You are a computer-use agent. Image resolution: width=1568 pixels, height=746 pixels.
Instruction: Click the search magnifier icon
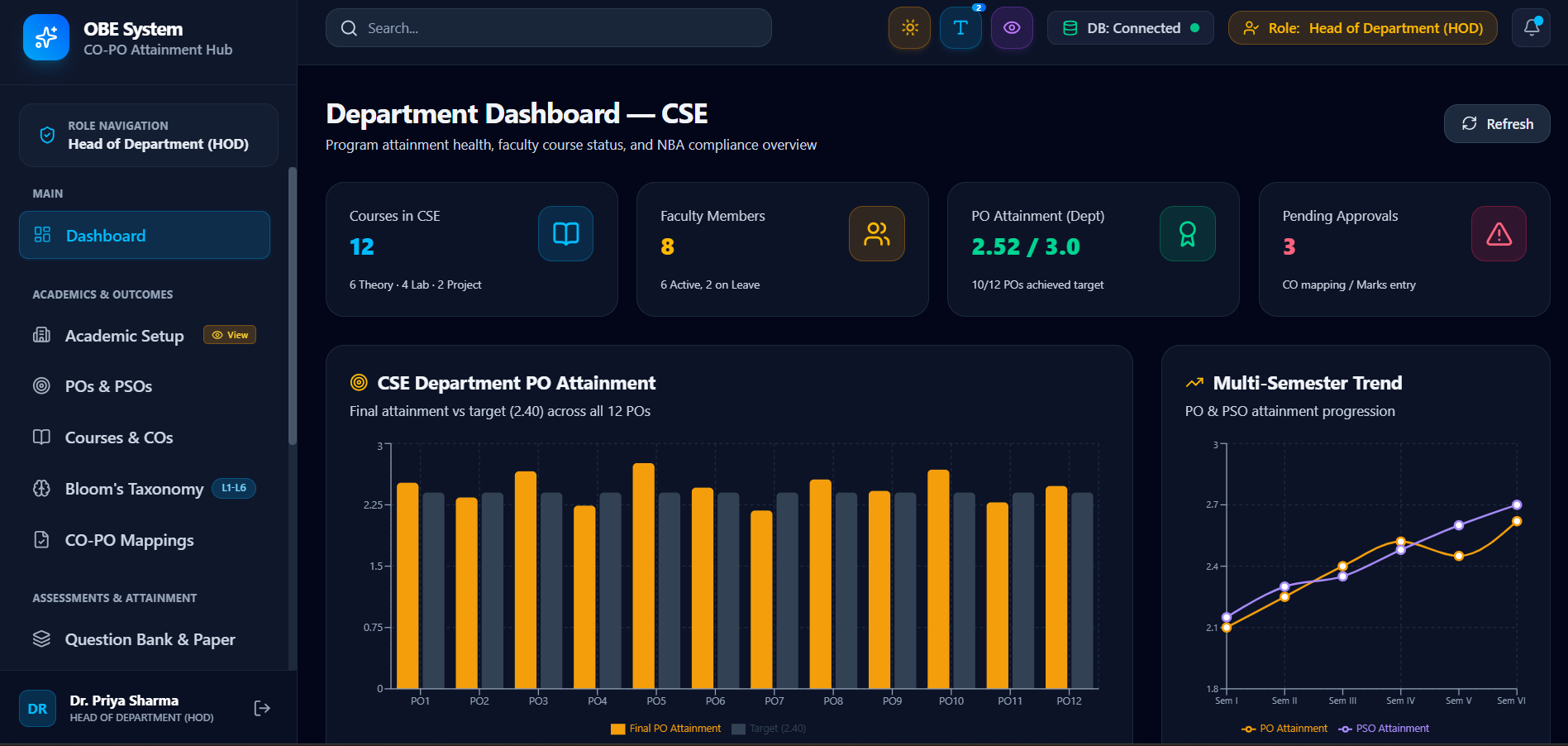(x=350, y=28)
